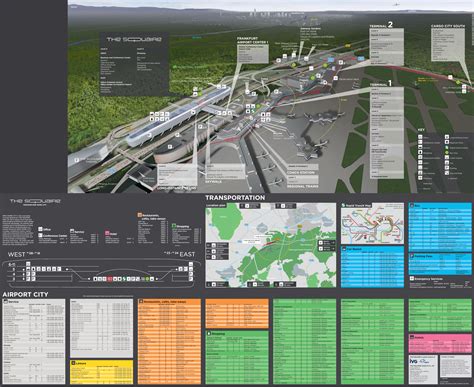Click the CARGO CITY SOUTH callout title
Screen dimensions: 474x387
pyautogui.click(x=447, y=26)
